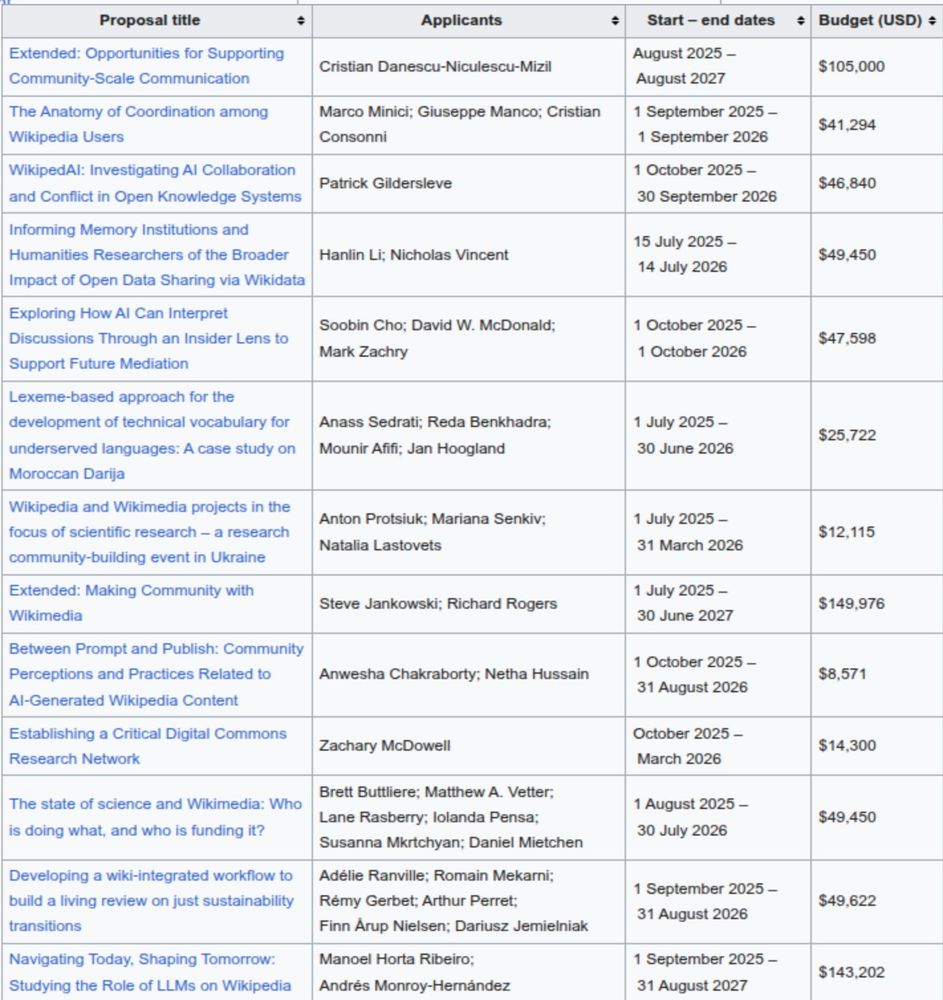This screenshot has height=1000, width=943.
Task: Select applicant cell Soobin Cho; David W. McDonald
Action: pyautogui.click(x=469, y=339)
